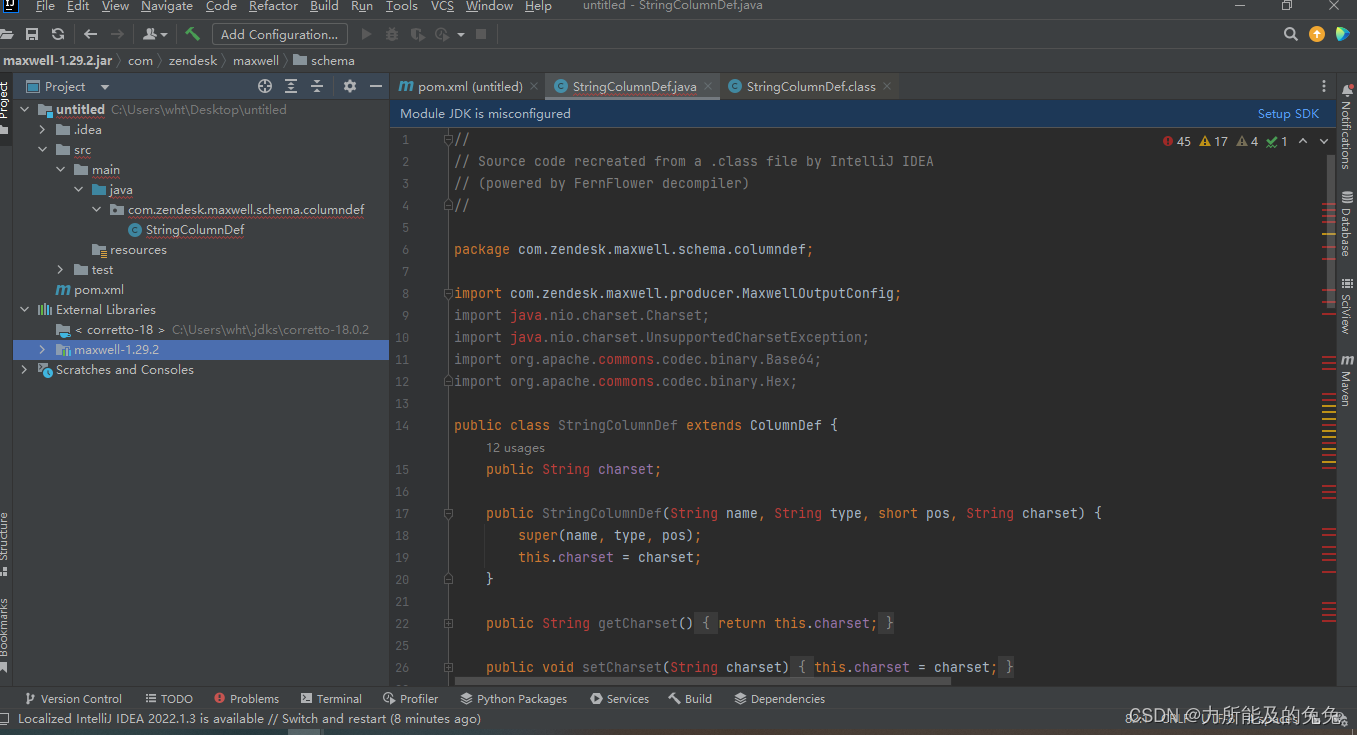Collapse the main folder node
Viewport: 1357px width, 735px height.
tap(60, 169)
